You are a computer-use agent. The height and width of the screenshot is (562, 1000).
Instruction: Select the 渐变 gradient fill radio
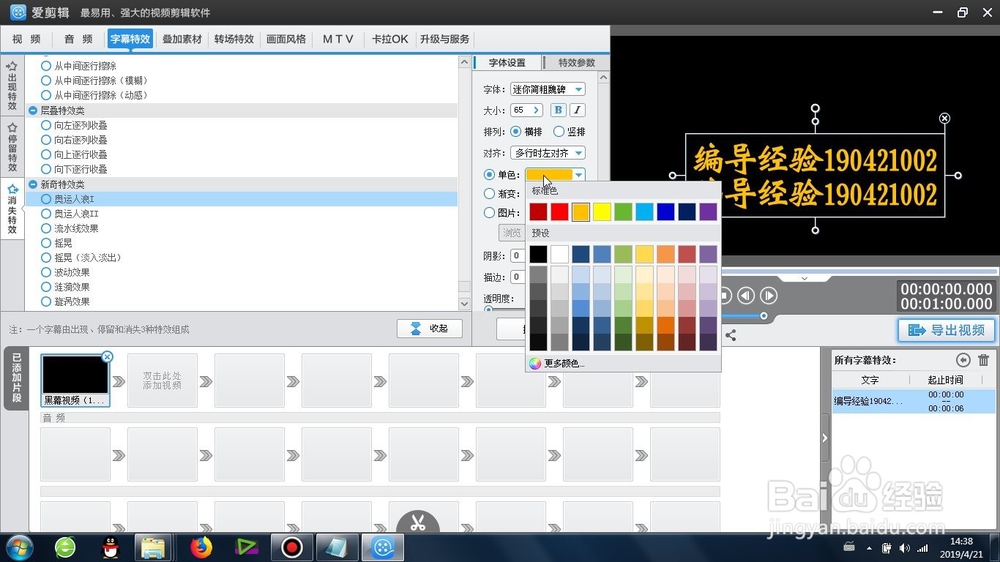point(489,193)
